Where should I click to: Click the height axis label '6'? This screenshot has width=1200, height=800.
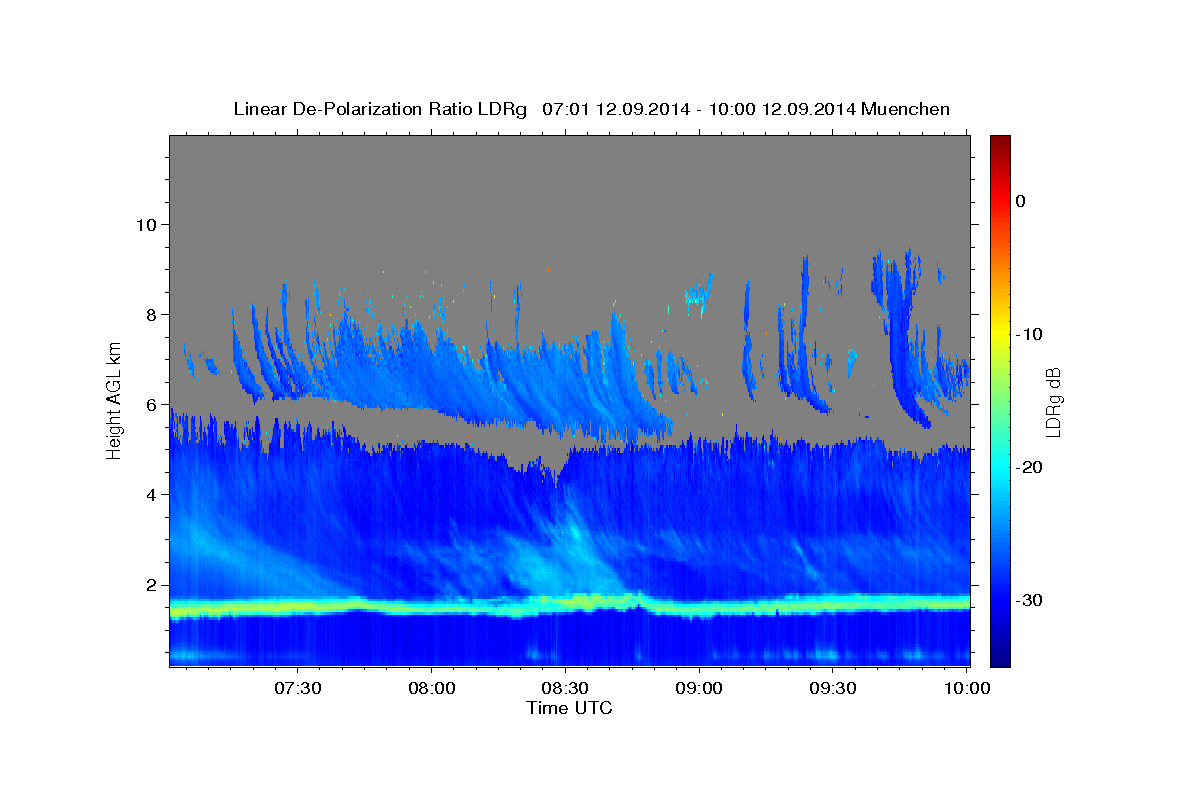(153, 405)
